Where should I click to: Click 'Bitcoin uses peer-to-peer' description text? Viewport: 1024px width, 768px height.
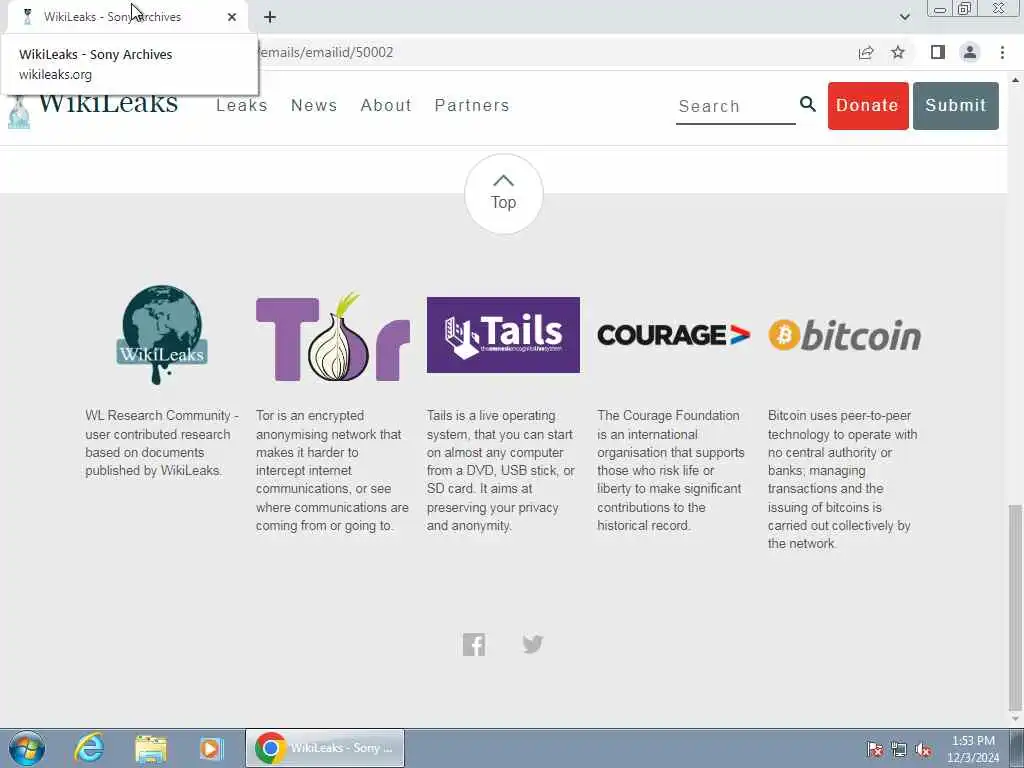pyautogui.click(x=842, y=479)
